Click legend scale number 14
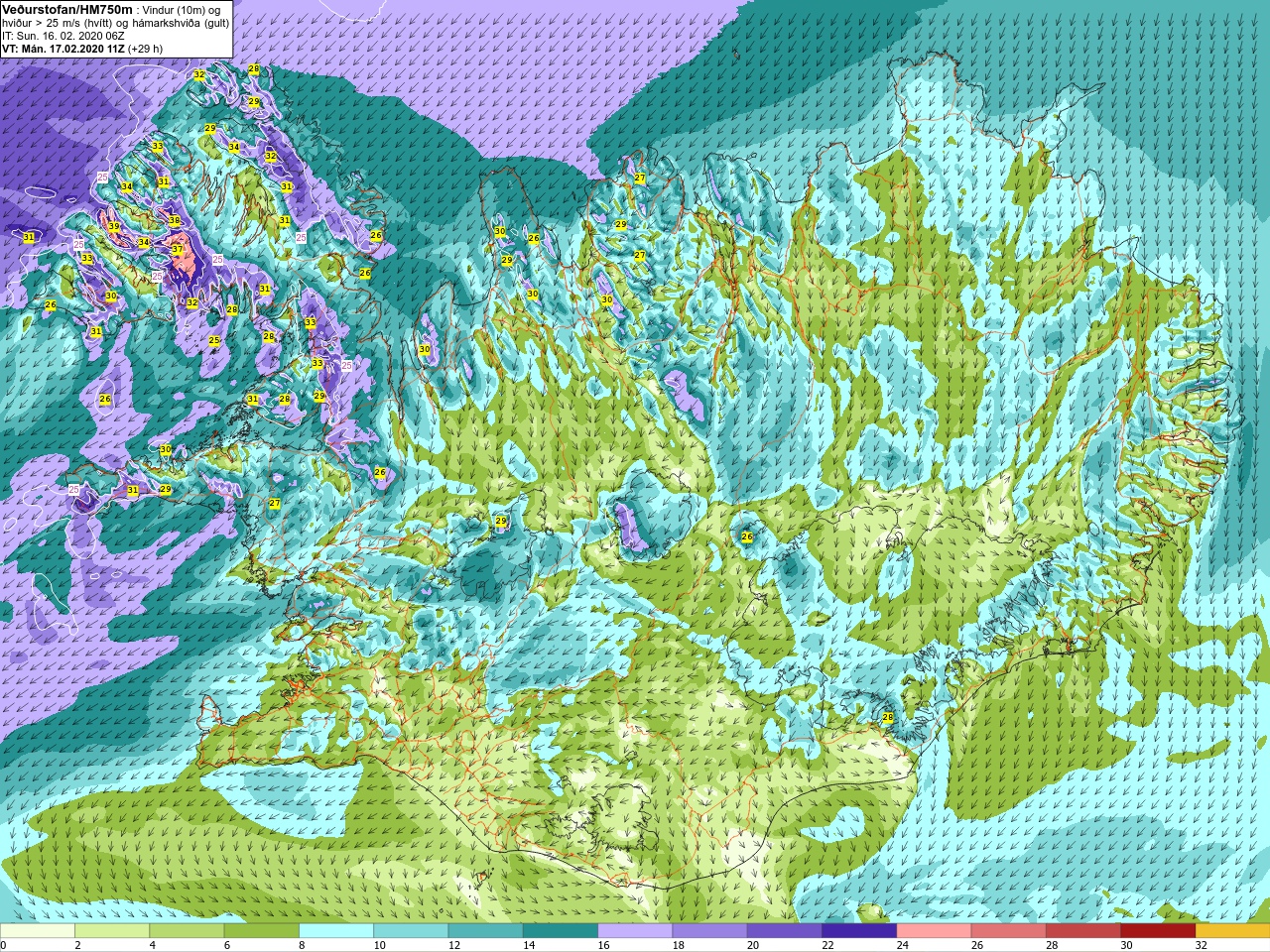This screenshot has height=952, width=1270. pos(529,945)
